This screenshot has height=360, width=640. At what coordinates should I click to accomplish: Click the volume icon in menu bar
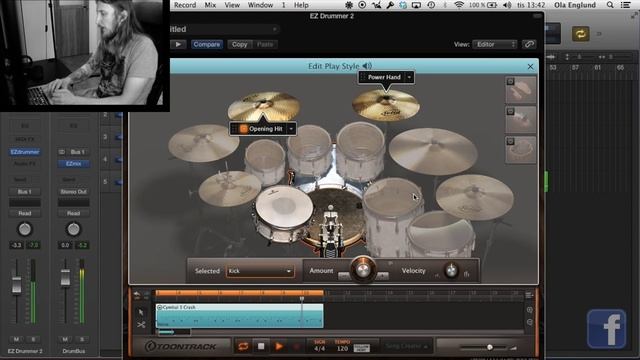[x=507, y=5]
